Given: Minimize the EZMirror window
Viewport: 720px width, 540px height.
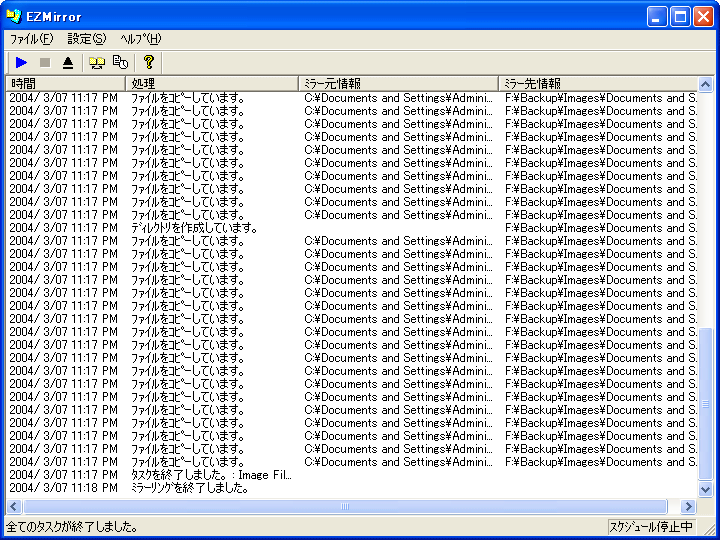Looking at the screenshot, I should [657, 17].
